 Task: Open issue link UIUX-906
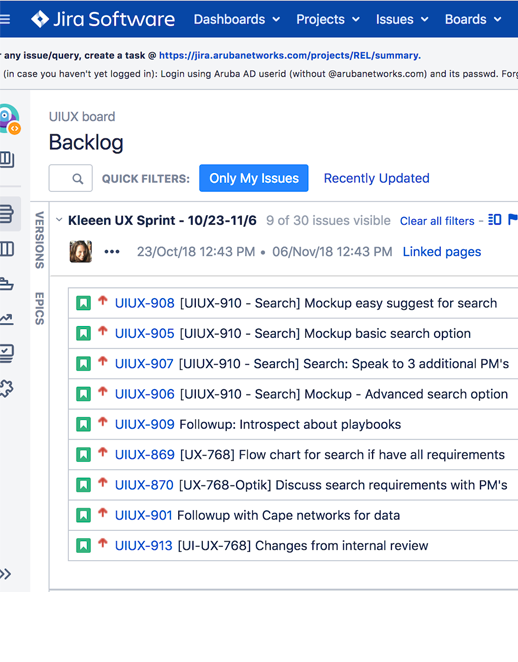pos(144,394)
